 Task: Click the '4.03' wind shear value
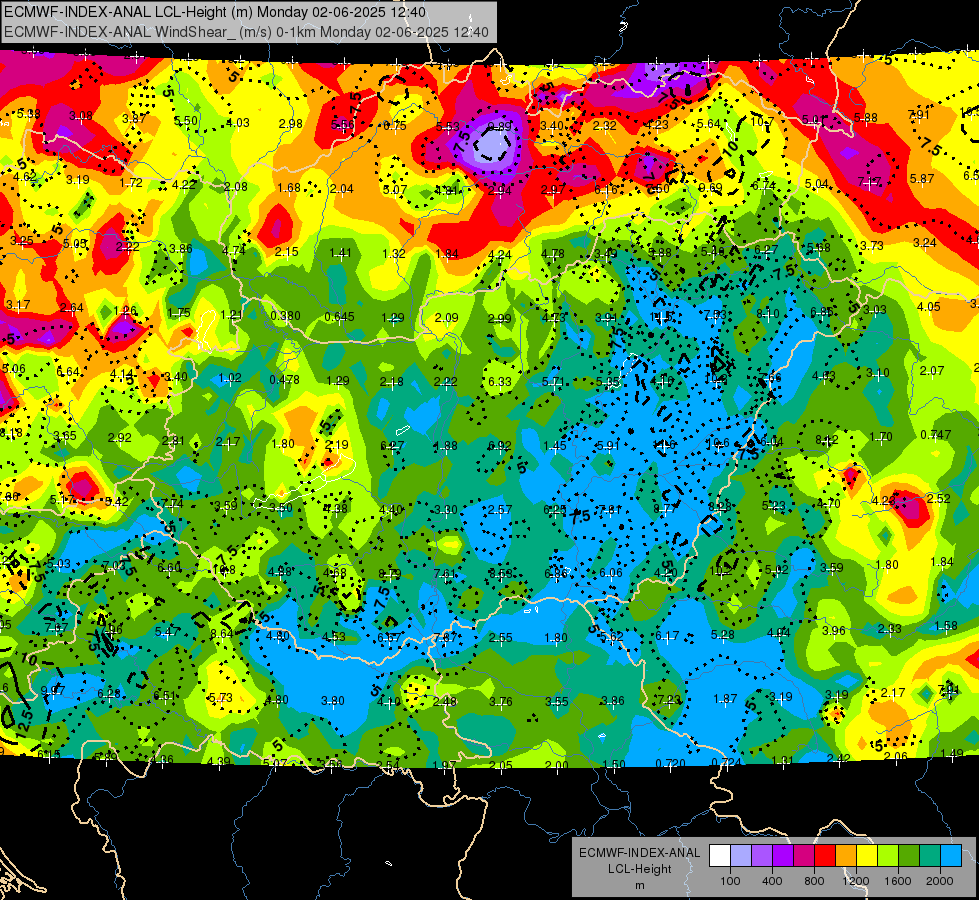[238, 122]
